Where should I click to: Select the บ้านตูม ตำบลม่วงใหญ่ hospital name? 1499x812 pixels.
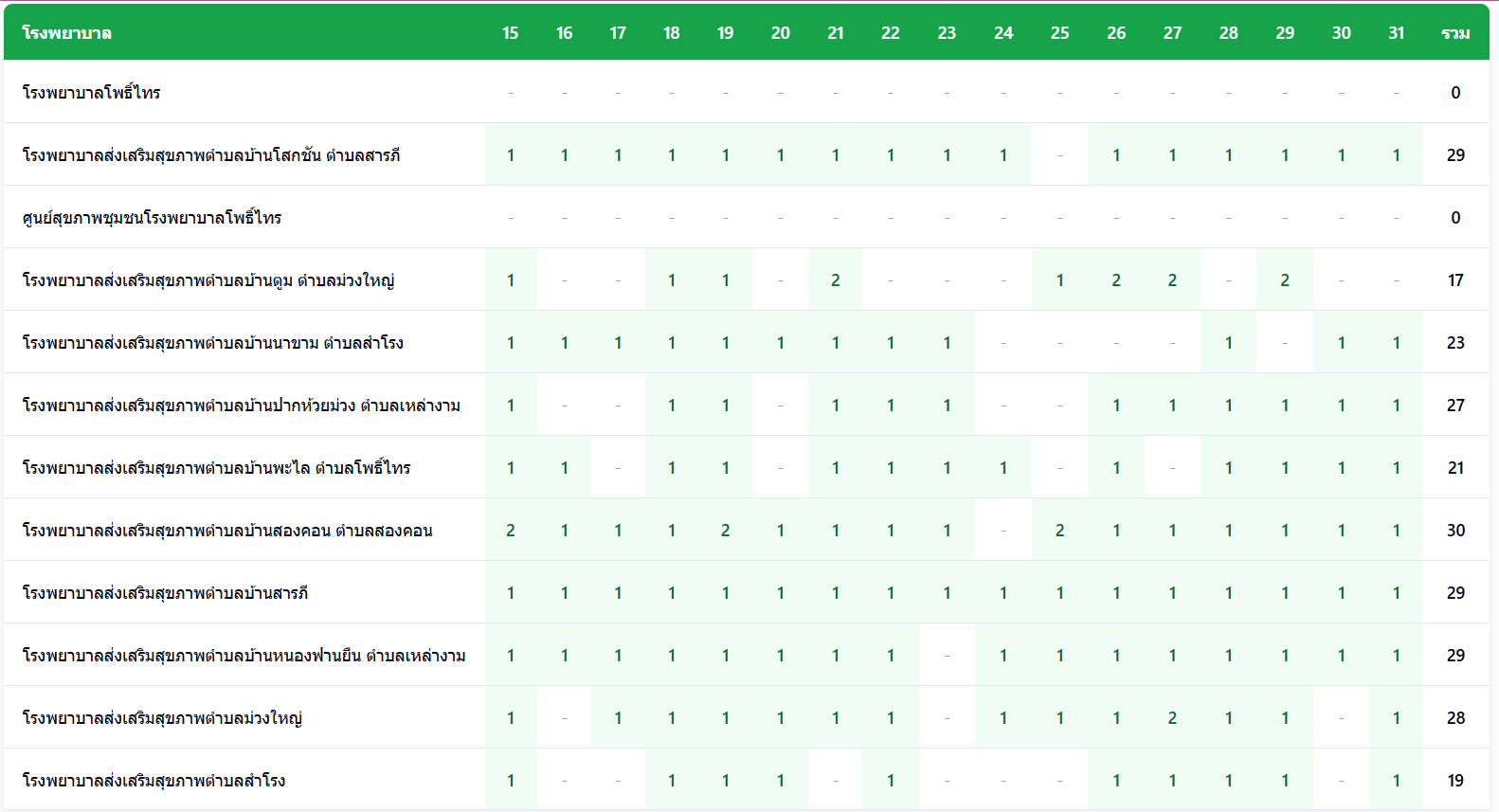(x=208, y=280)
